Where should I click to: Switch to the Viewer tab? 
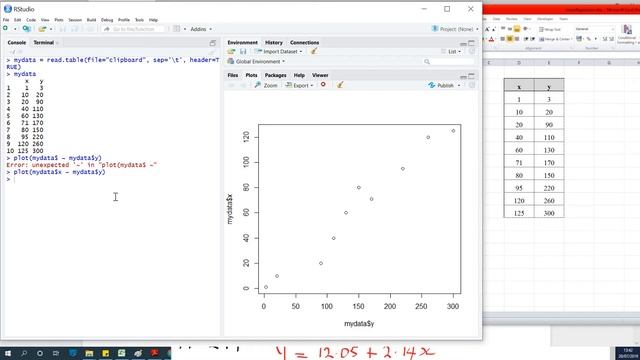click(320, 75)
